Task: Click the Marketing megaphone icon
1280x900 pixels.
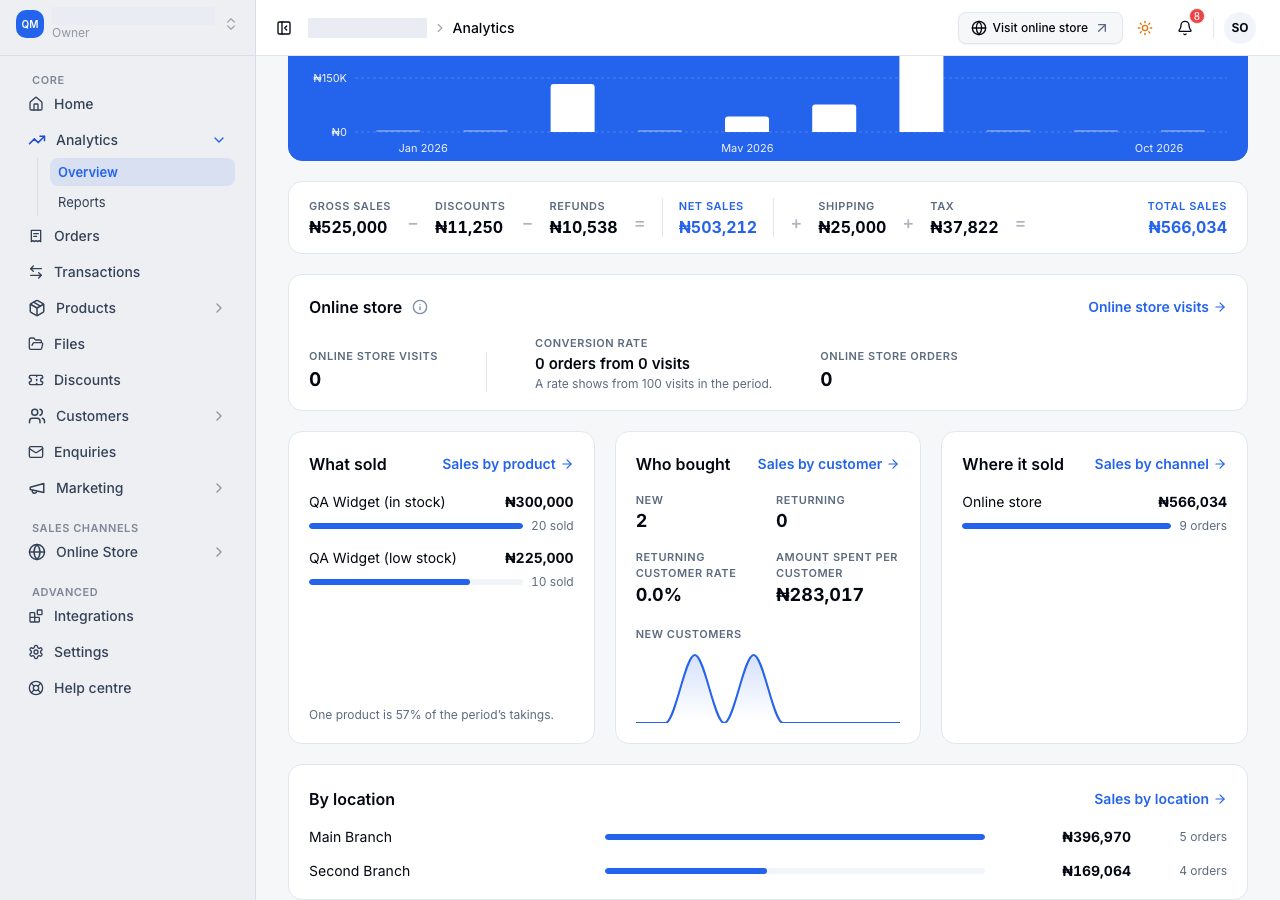Action: tap(37, 488)
